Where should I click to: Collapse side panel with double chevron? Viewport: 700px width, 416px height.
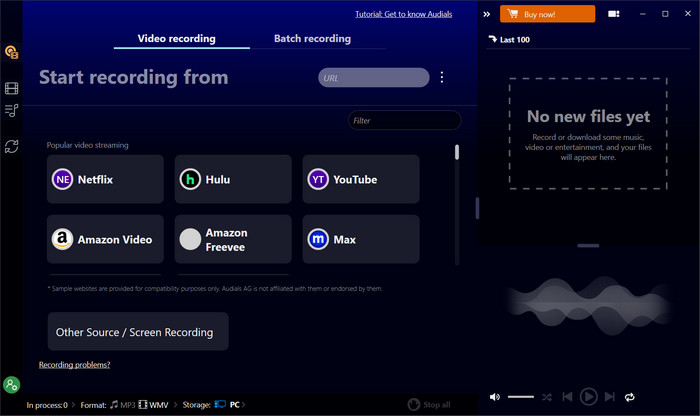(x=487, y=14)
